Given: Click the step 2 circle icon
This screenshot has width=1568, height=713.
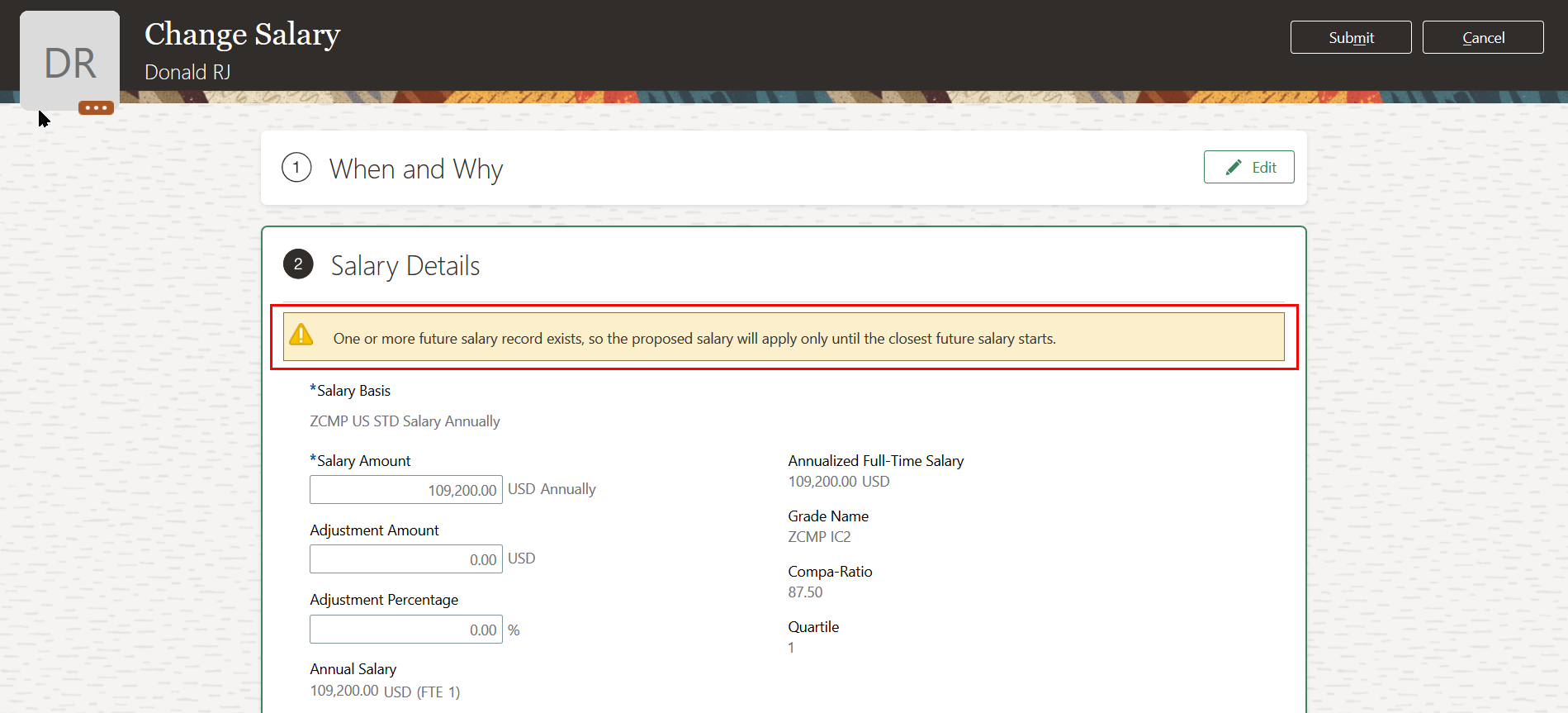Looking at the screenshot, I should [298, 264].
